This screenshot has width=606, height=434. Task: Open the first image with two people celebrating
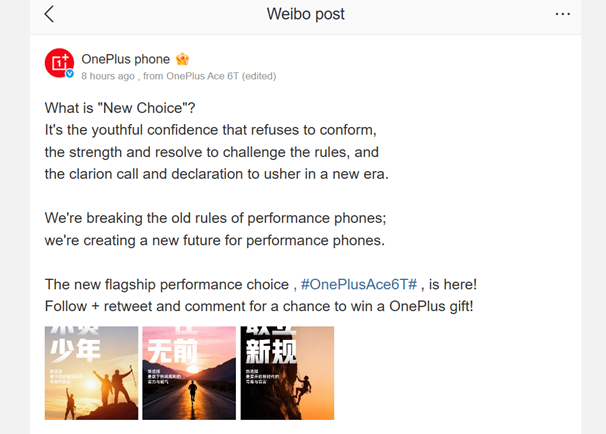tap(92, 373)
